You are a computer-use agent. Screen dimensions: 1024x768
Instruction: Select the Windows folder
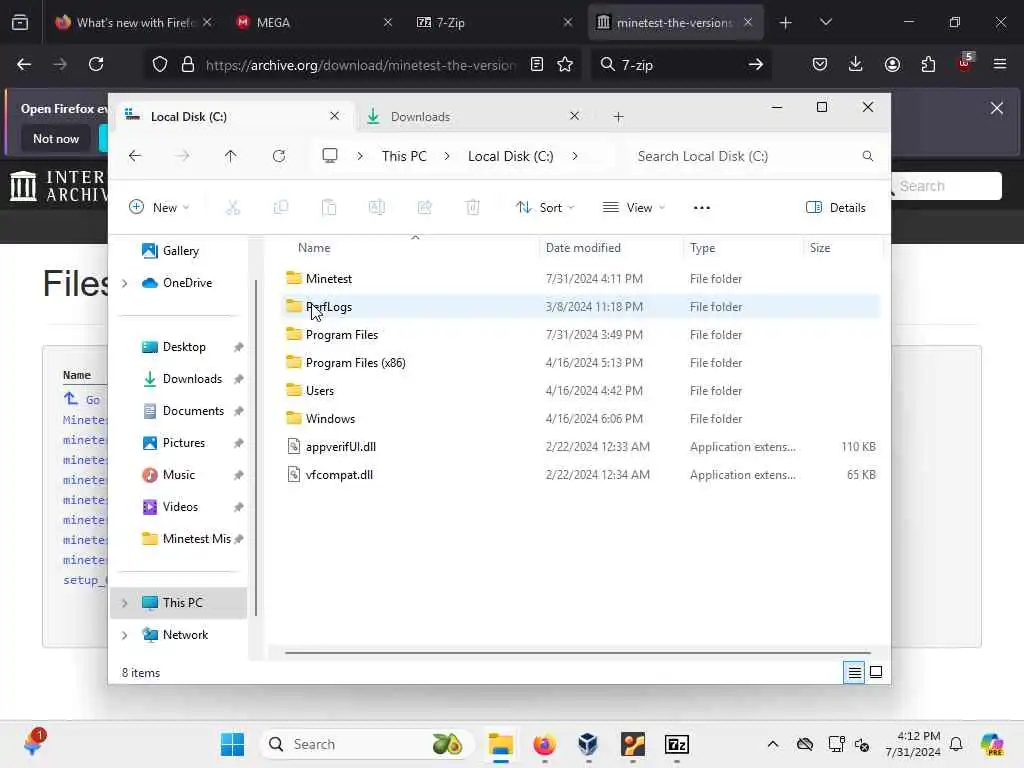[581, 419]
